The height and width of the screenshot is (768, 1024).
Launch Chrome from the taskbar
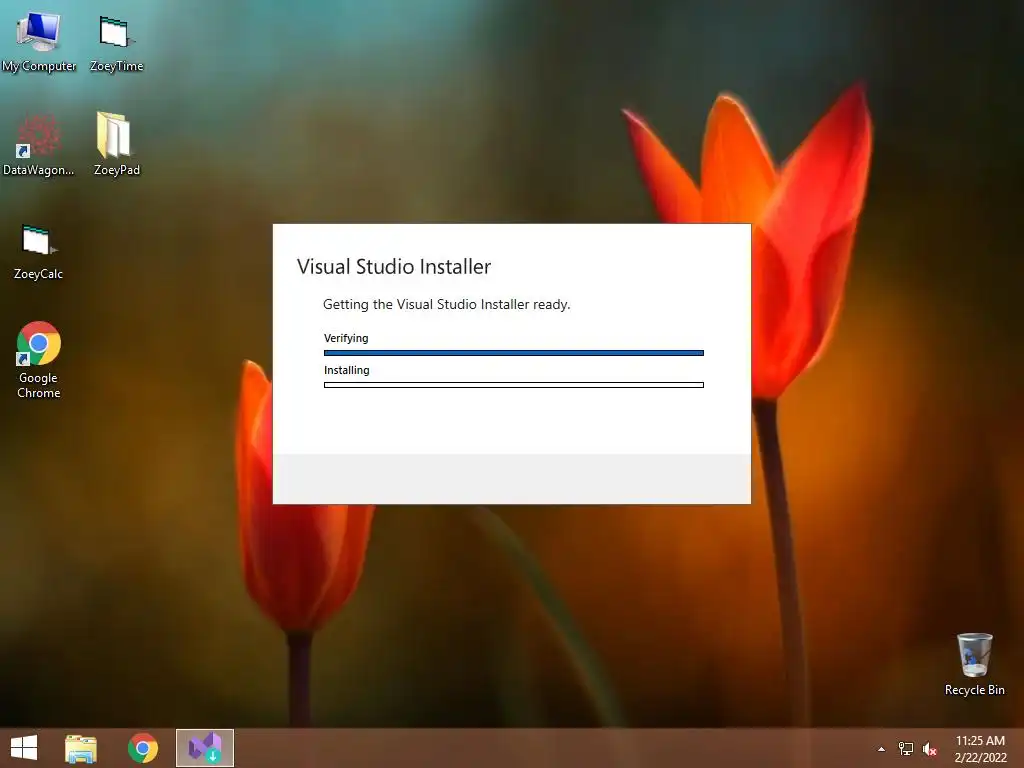(x=143, y=748)
